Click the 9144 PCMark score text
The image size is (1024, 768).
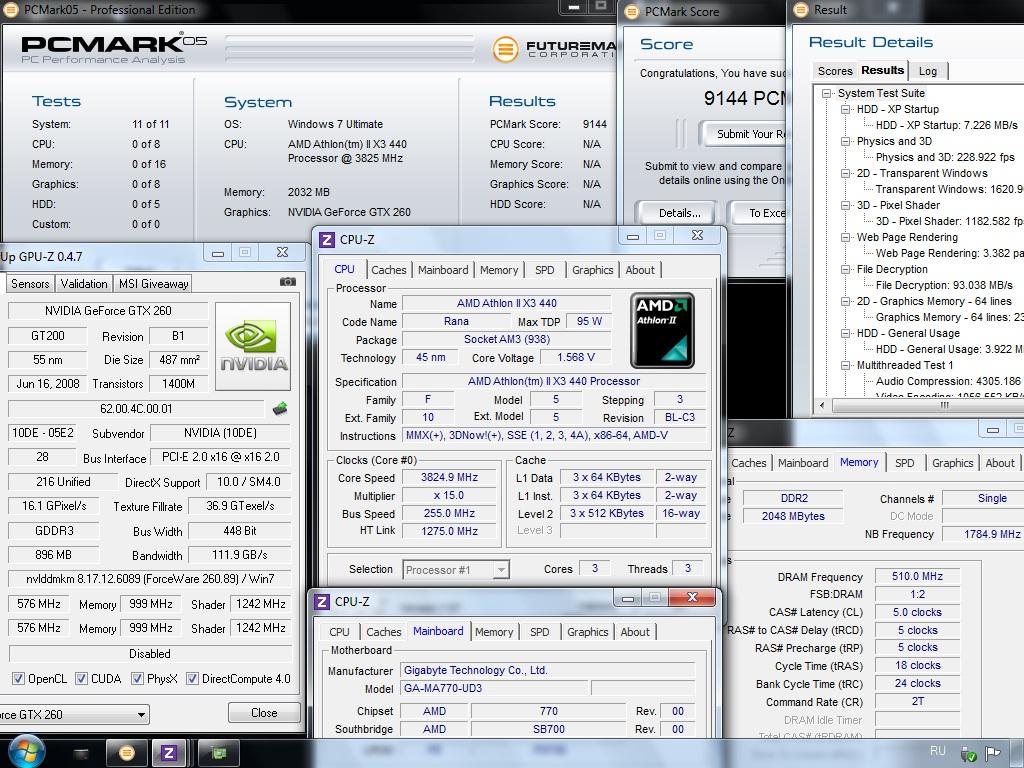tap(744, 98)
